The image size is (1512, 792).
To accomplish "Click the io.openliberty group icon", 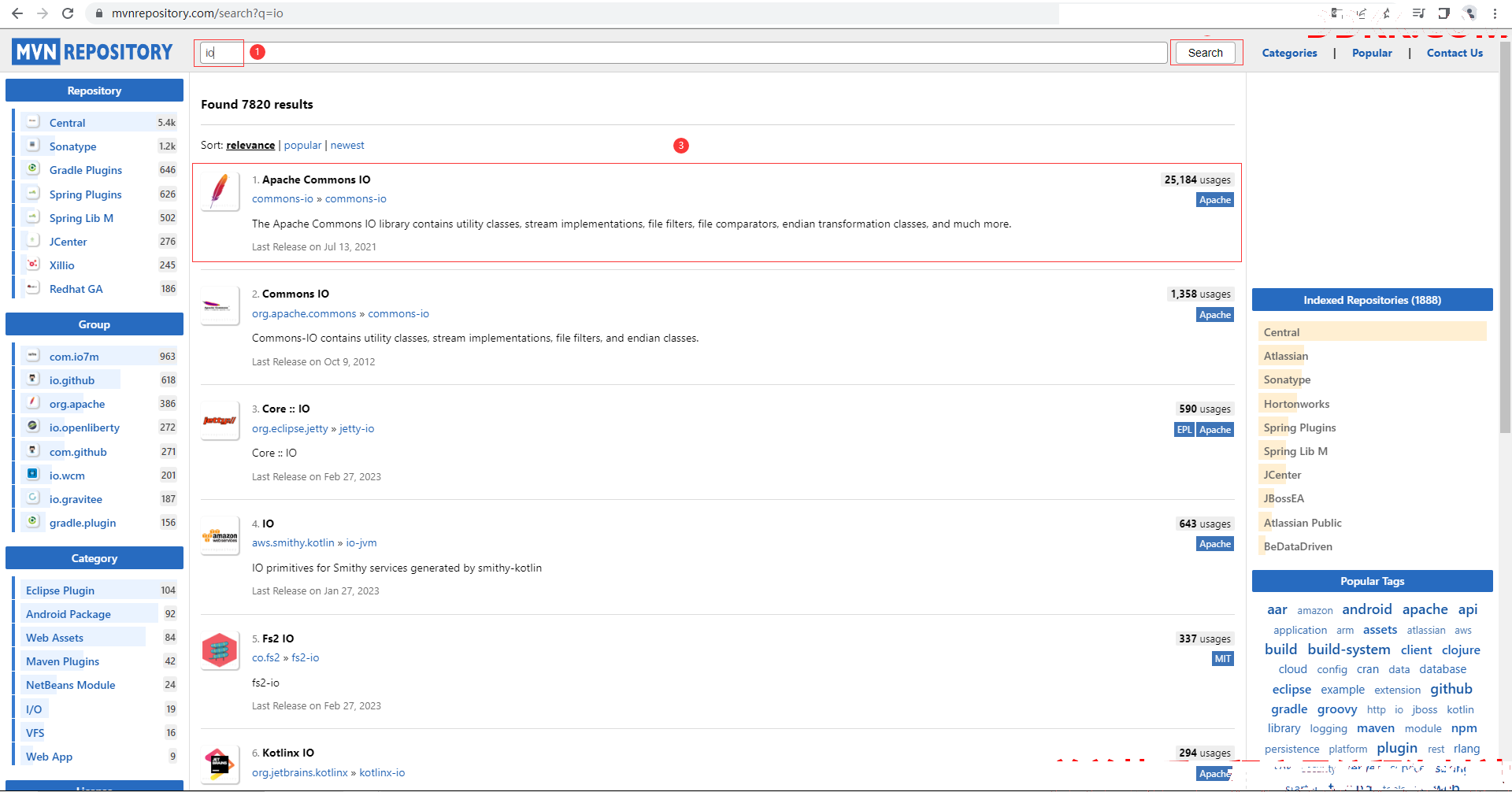I will [x=33, y=427].
